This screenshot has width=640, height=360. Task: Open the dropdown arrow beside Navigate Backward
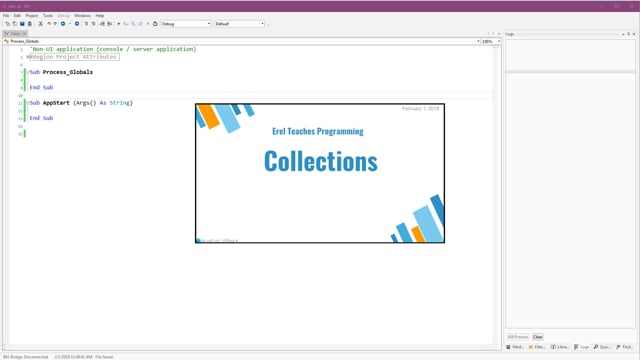tap(69, 24)
